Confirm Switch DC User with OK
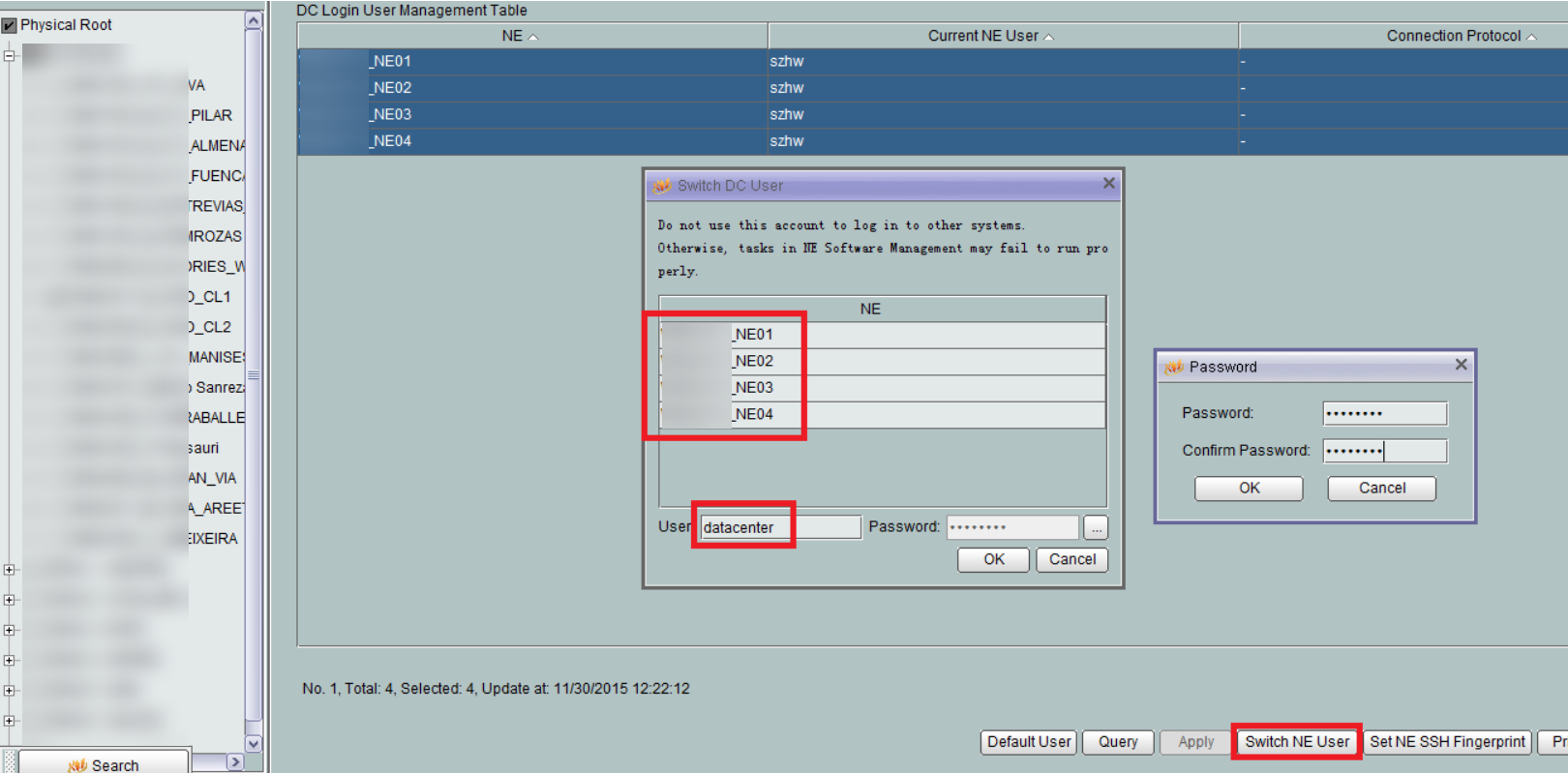Image resolution: width=1568 pixels, height=773 pixels. pos(993,559)
